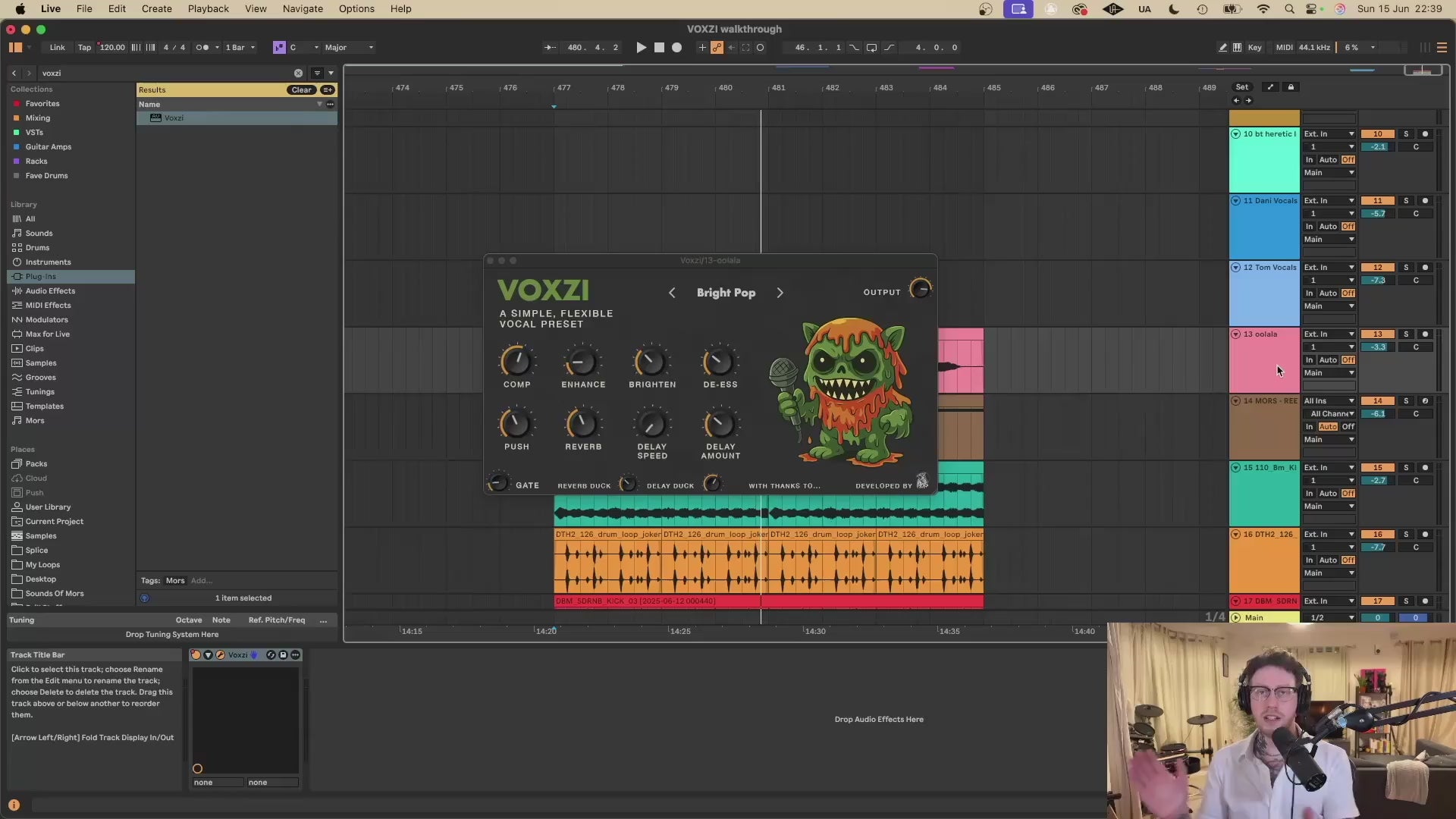Viewport: 1456px width, 819px height.
Task: Open the scale mode Major dropdown
Action: tap(349, 47)
